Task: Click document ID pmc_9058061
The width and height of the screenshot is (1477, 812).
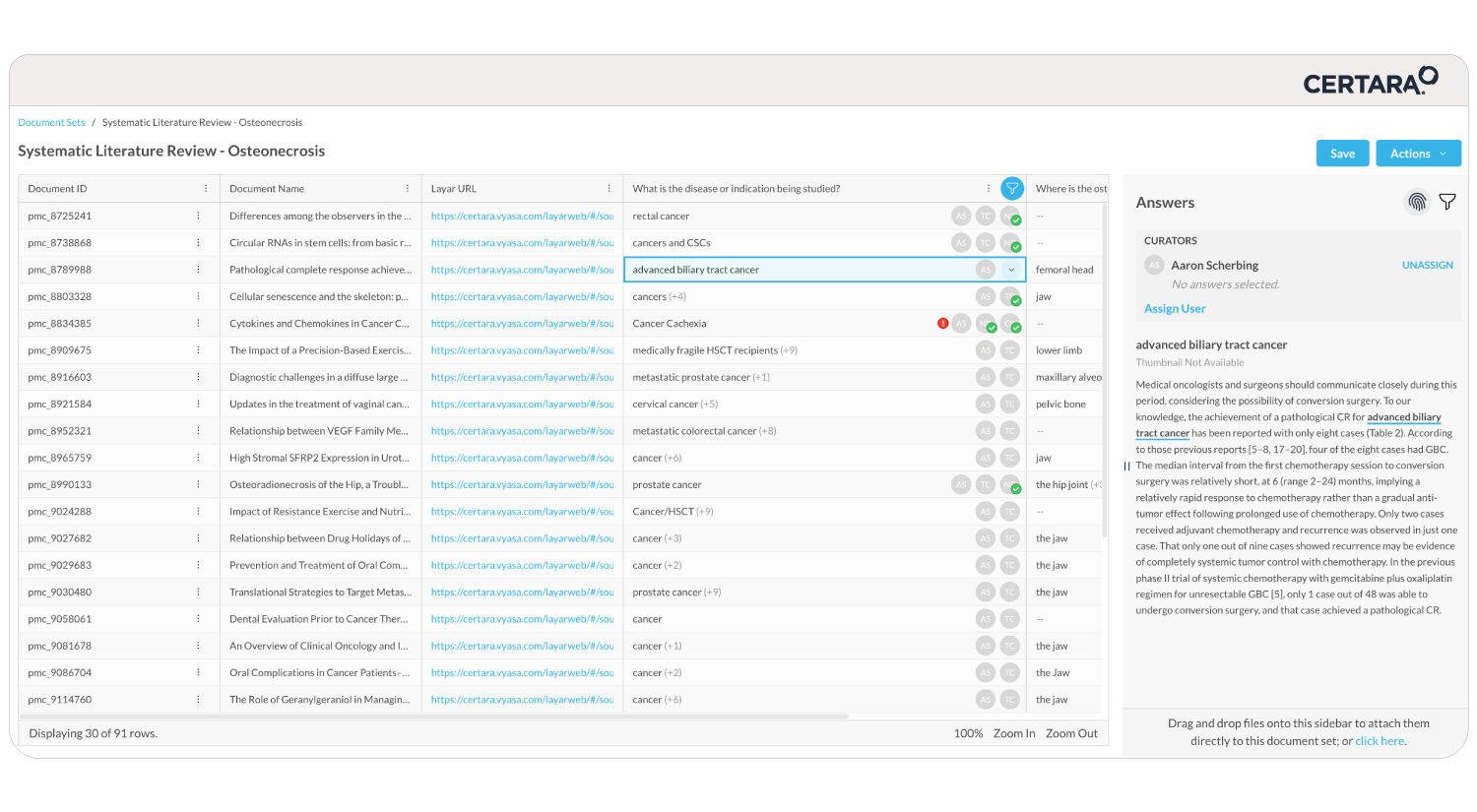Action: [59, 619]
